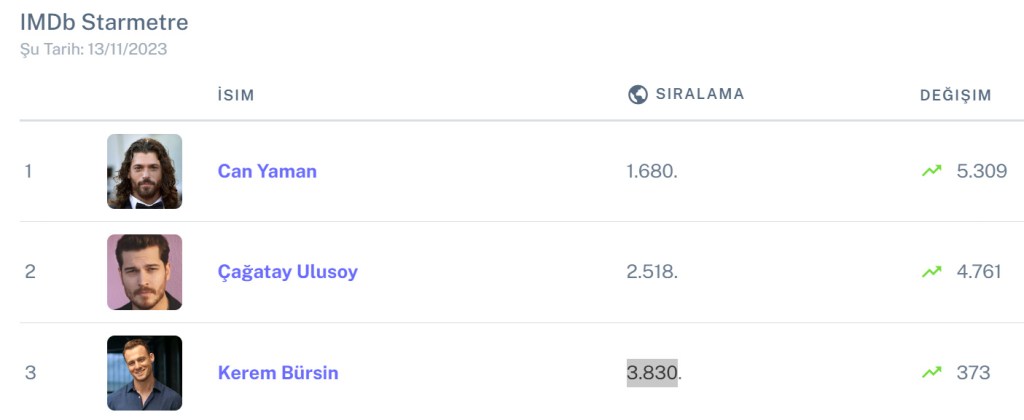Click the 2.518 ranking for Çağatay Ulusoy

pos(652,272)
